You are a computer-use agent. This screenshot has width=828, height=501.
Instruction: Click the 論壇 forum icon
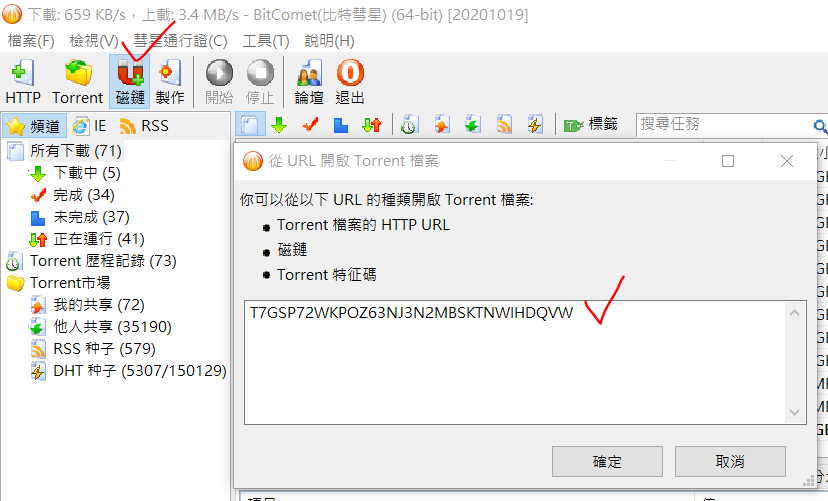coord(309,82)
